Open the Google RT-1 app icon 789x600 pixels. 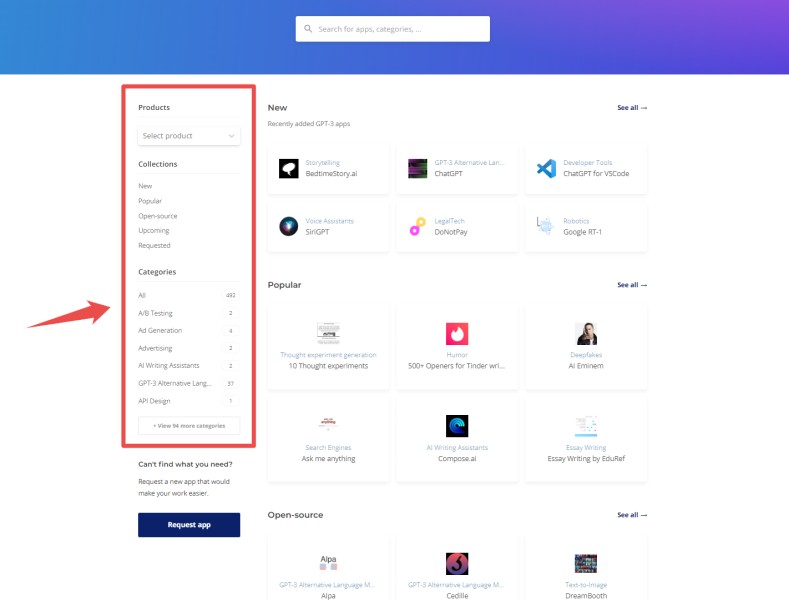545,227
